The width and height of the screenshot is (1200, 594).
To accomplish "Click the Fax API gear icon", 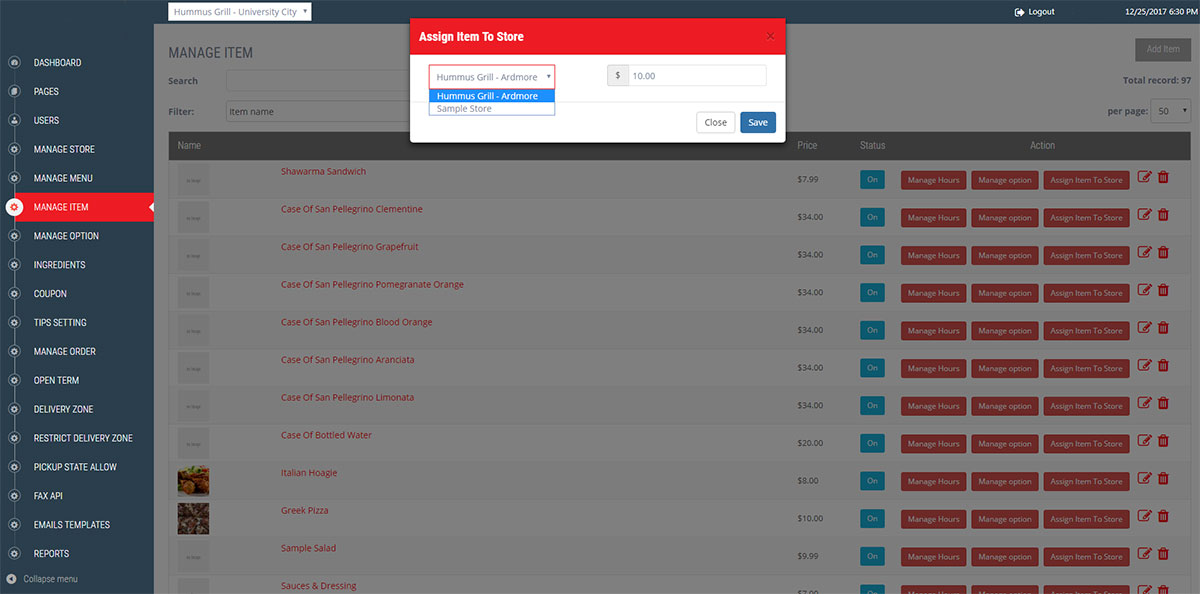I will [14, 496].
